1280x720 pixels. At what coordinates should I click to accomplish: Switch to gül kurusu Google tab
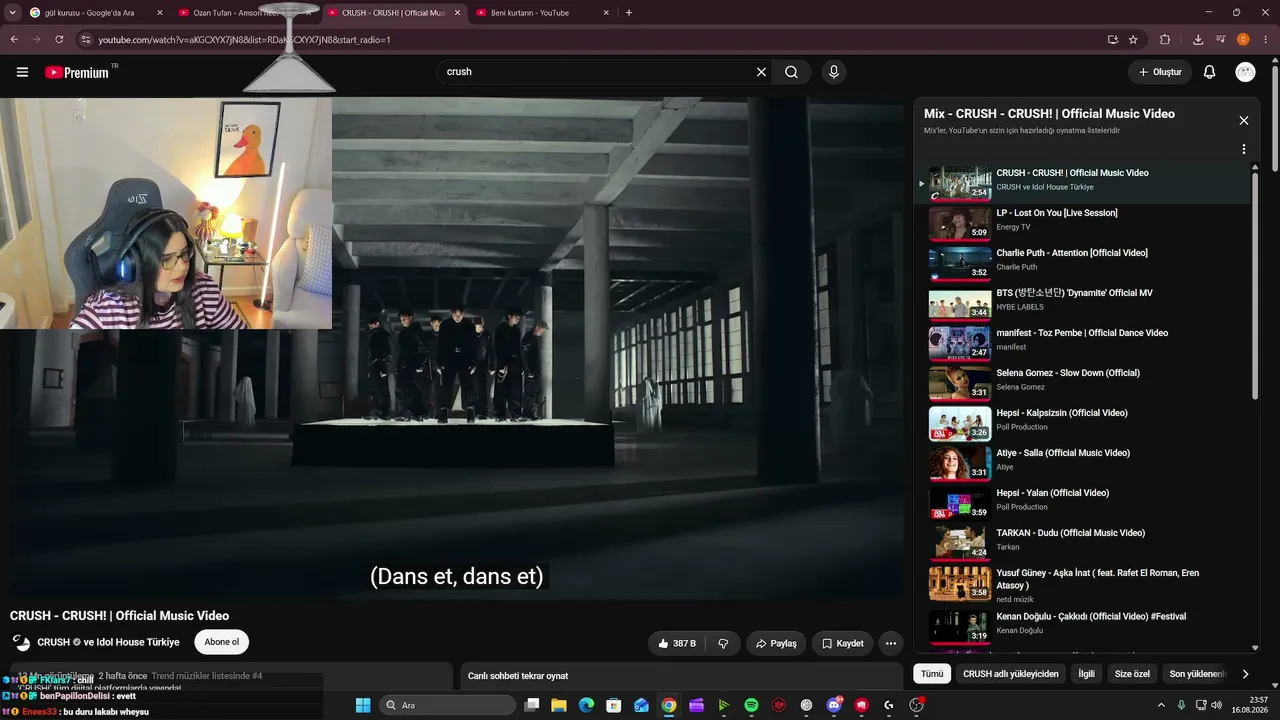click(90, 13)
